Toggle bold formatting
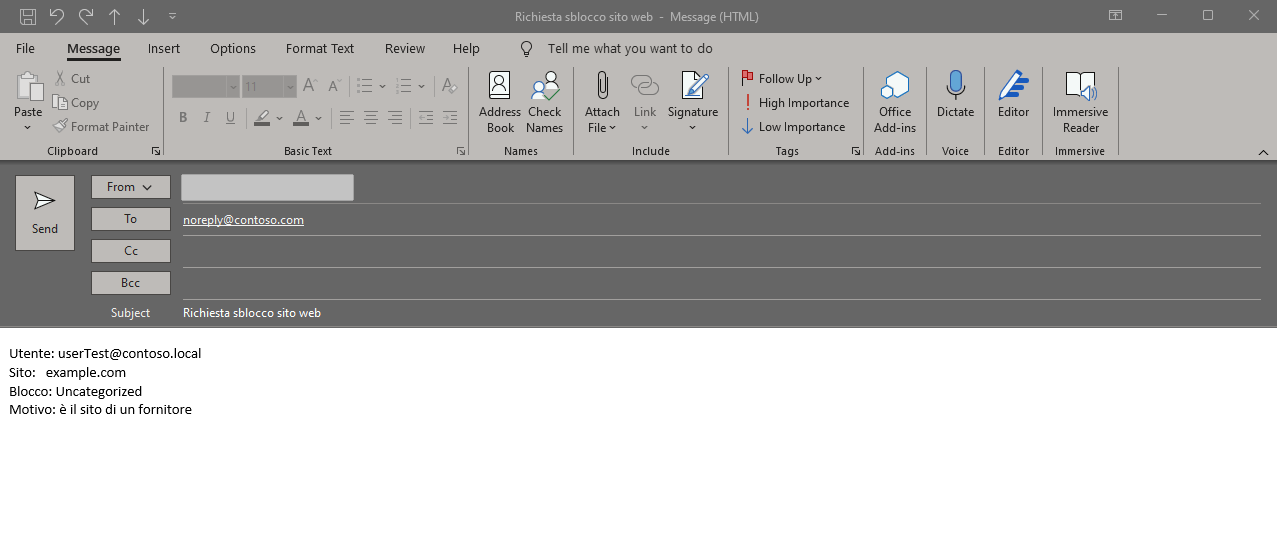The height and width of the screenshot is (549, 1277). [x=183, y=118]
